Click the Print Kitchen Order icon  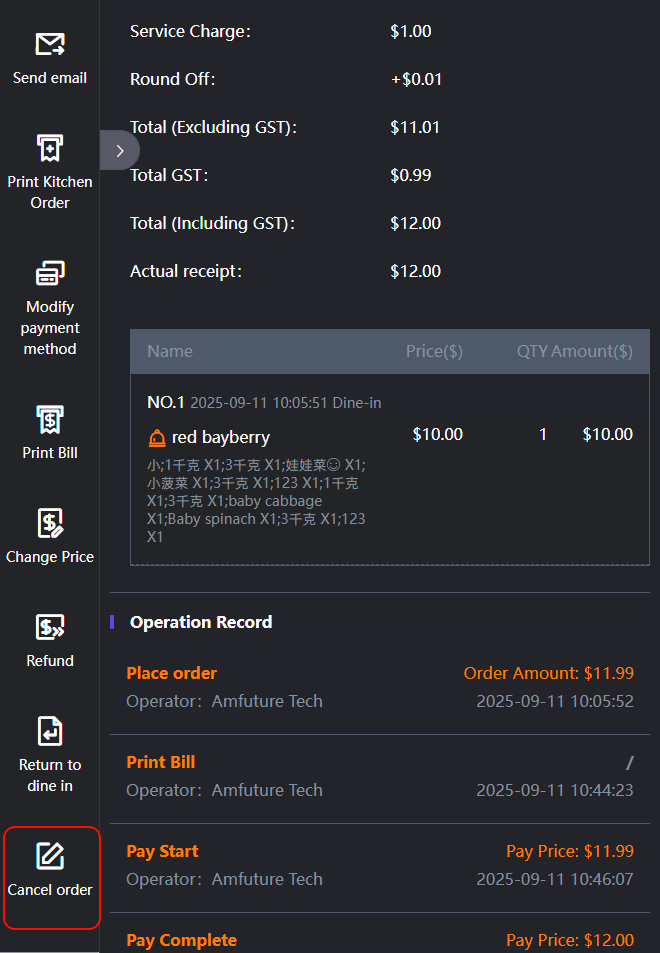(50, 148)
